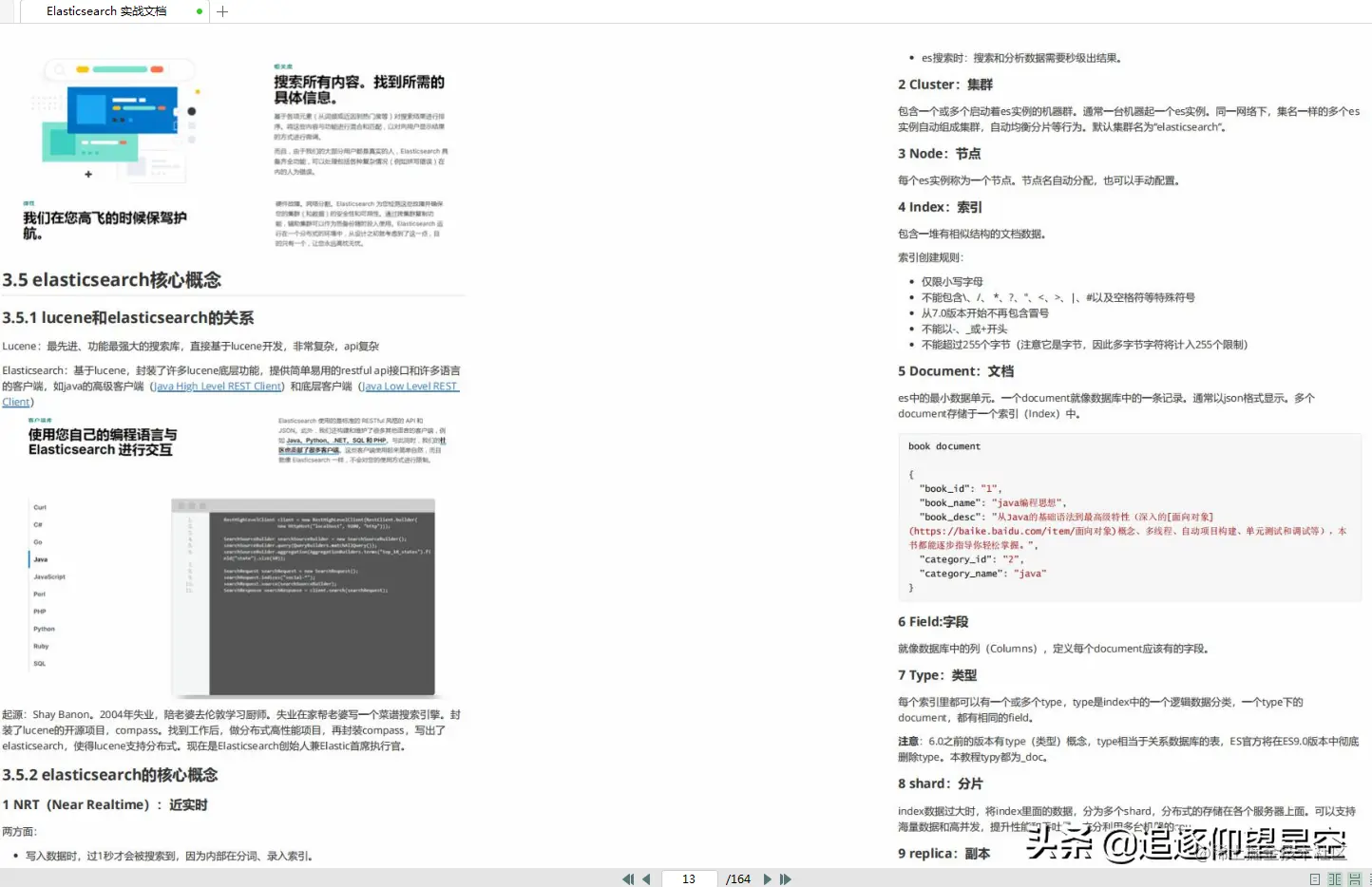
Task: Go to the previous page
Action: (647, 878)
